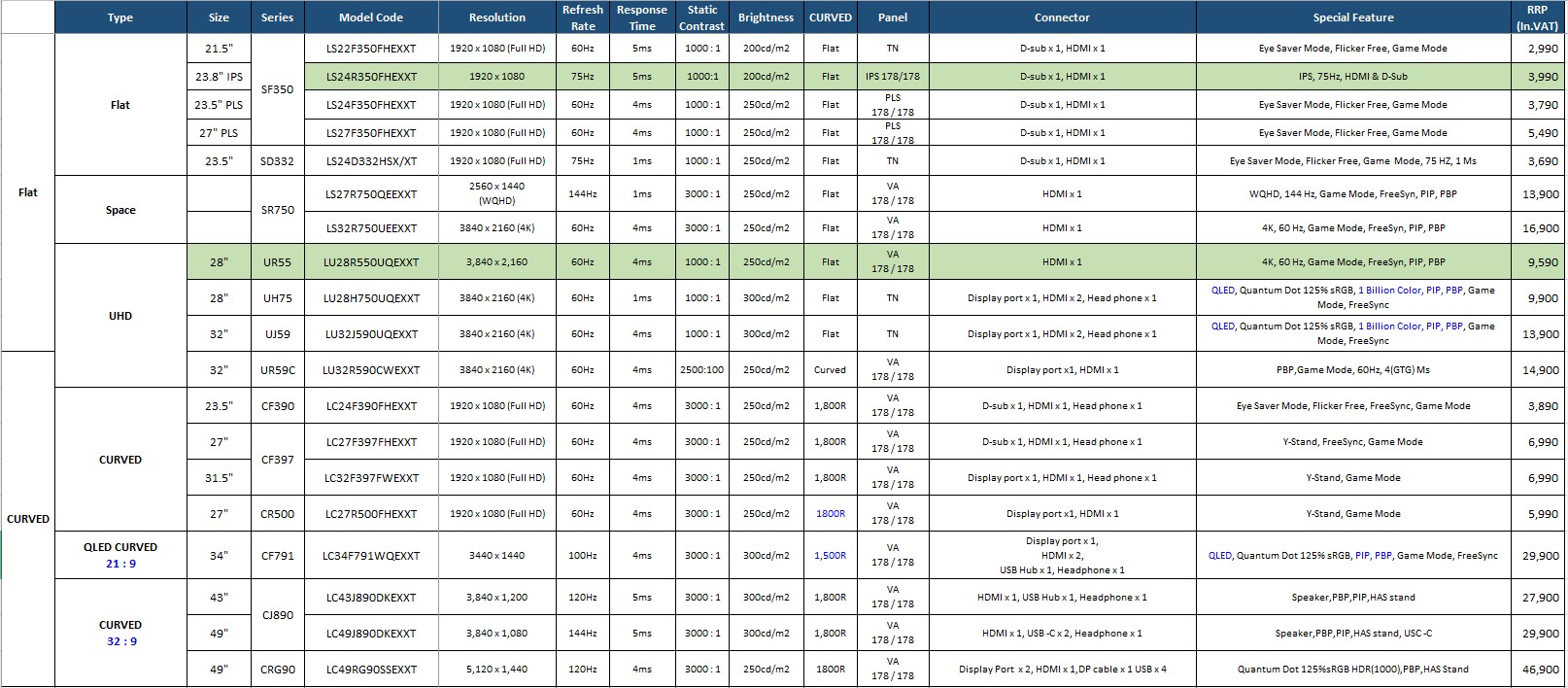Click the CJ890 series cell
Viewport: 1568px width, 688px height.
point(278,615)
